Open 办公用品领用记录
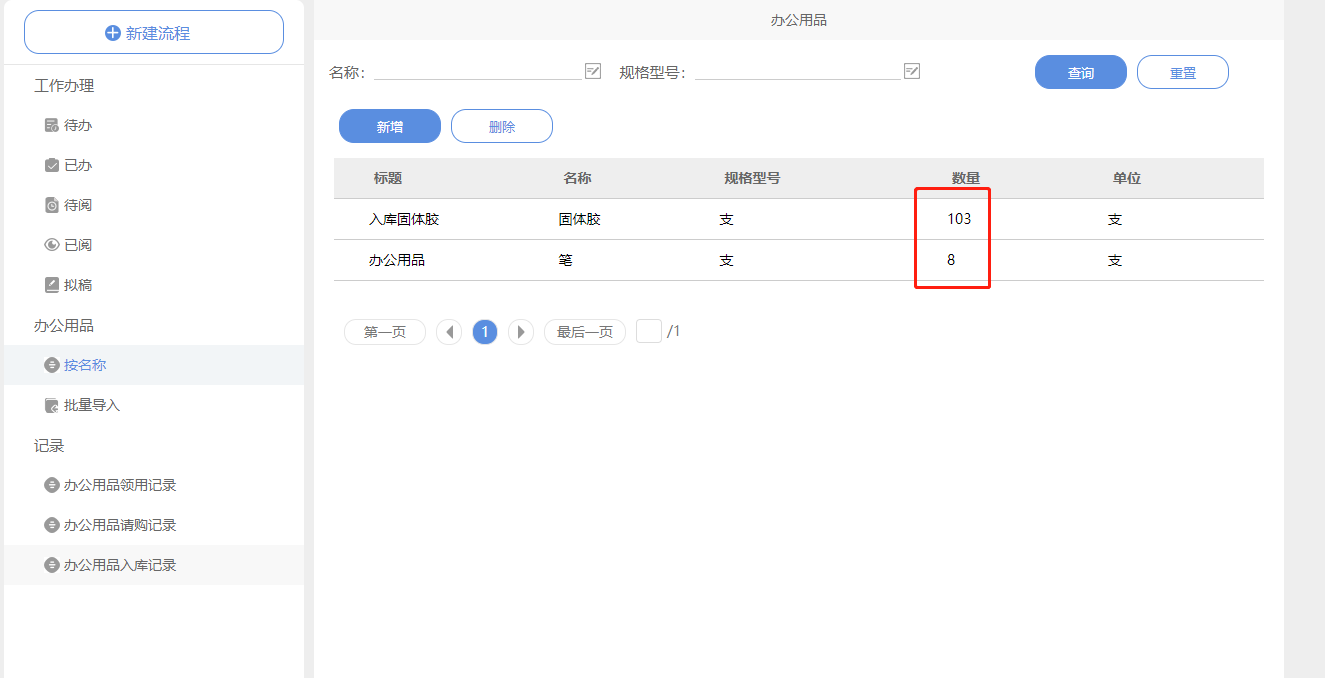Image resolution: width=1325 pixels, height=678 pixels. coord(154,485)
